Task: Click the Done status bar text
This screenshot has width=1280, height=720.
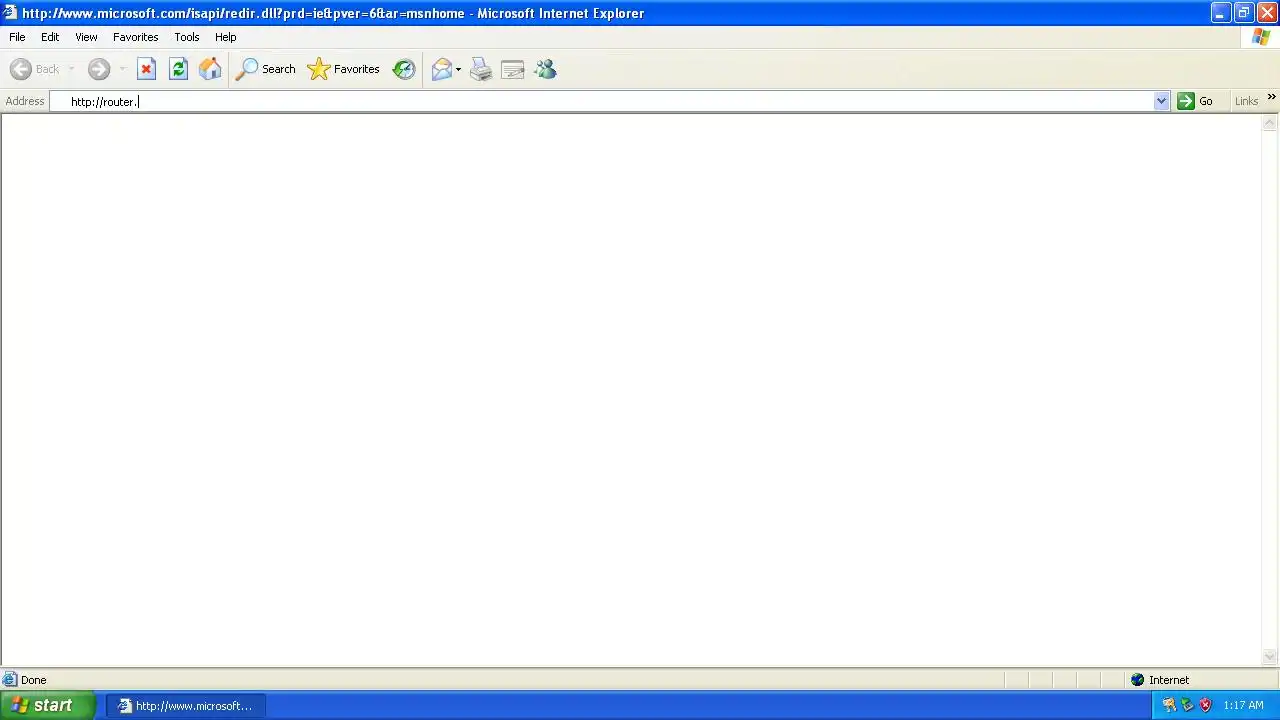Action: point(33,680)
